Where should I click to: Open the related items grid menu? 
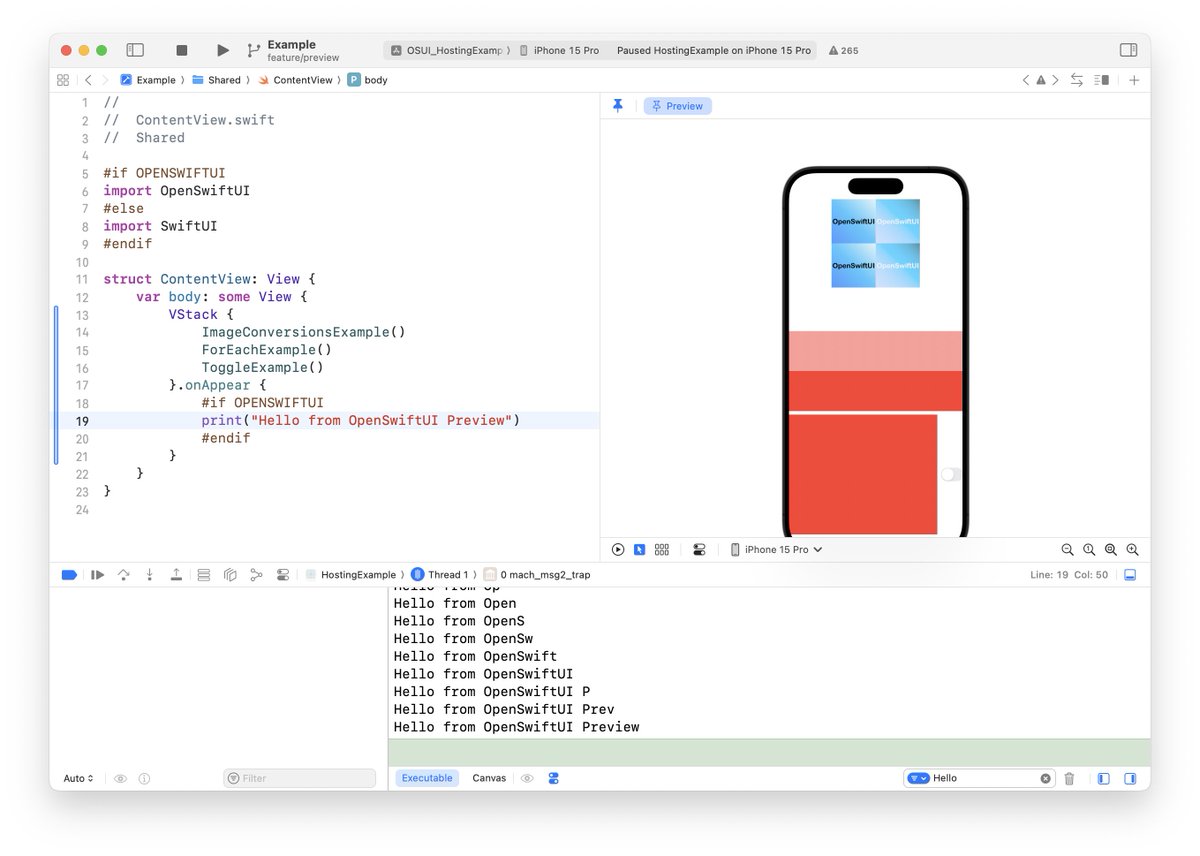click(x=63, y=80)
